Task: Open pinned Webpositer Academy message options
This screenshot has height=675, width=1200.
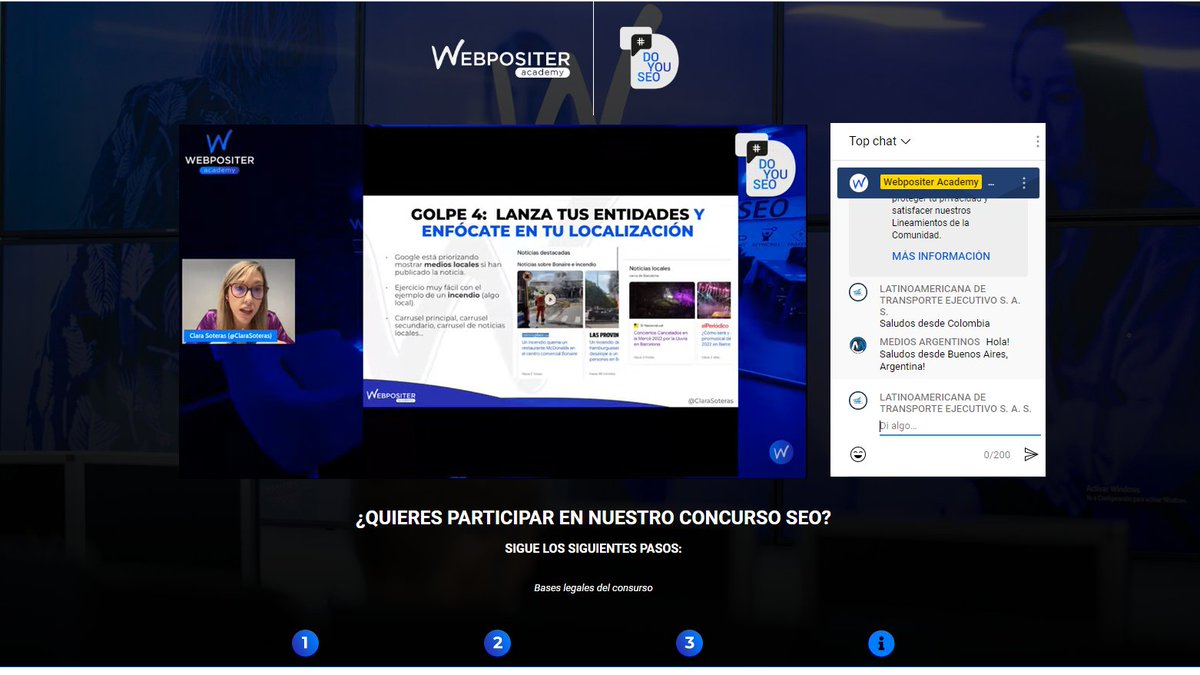Action: [x=1023, y=183]
